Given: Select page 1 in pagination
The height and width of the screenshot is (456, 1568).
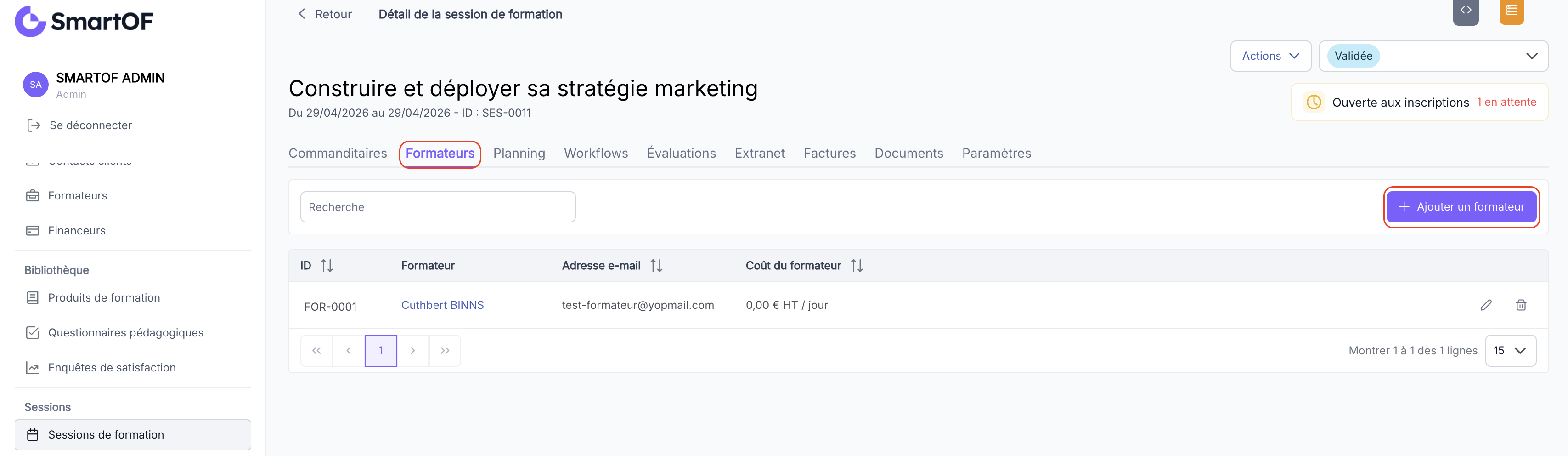Looking at the screenshot, I should 380,351.
